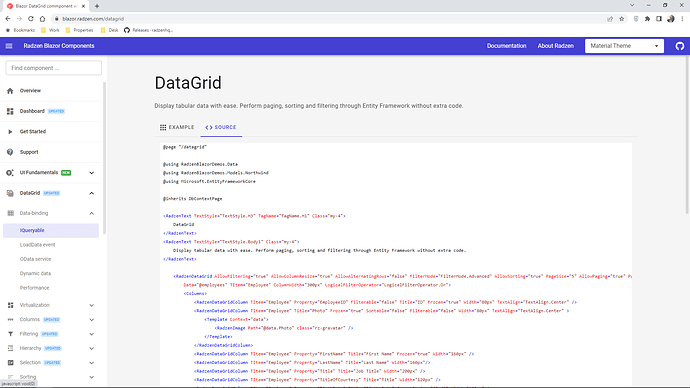This screenshot has width=690, height=388.
Task: Switch to the SOURCE tab
Action: [221, 127]
